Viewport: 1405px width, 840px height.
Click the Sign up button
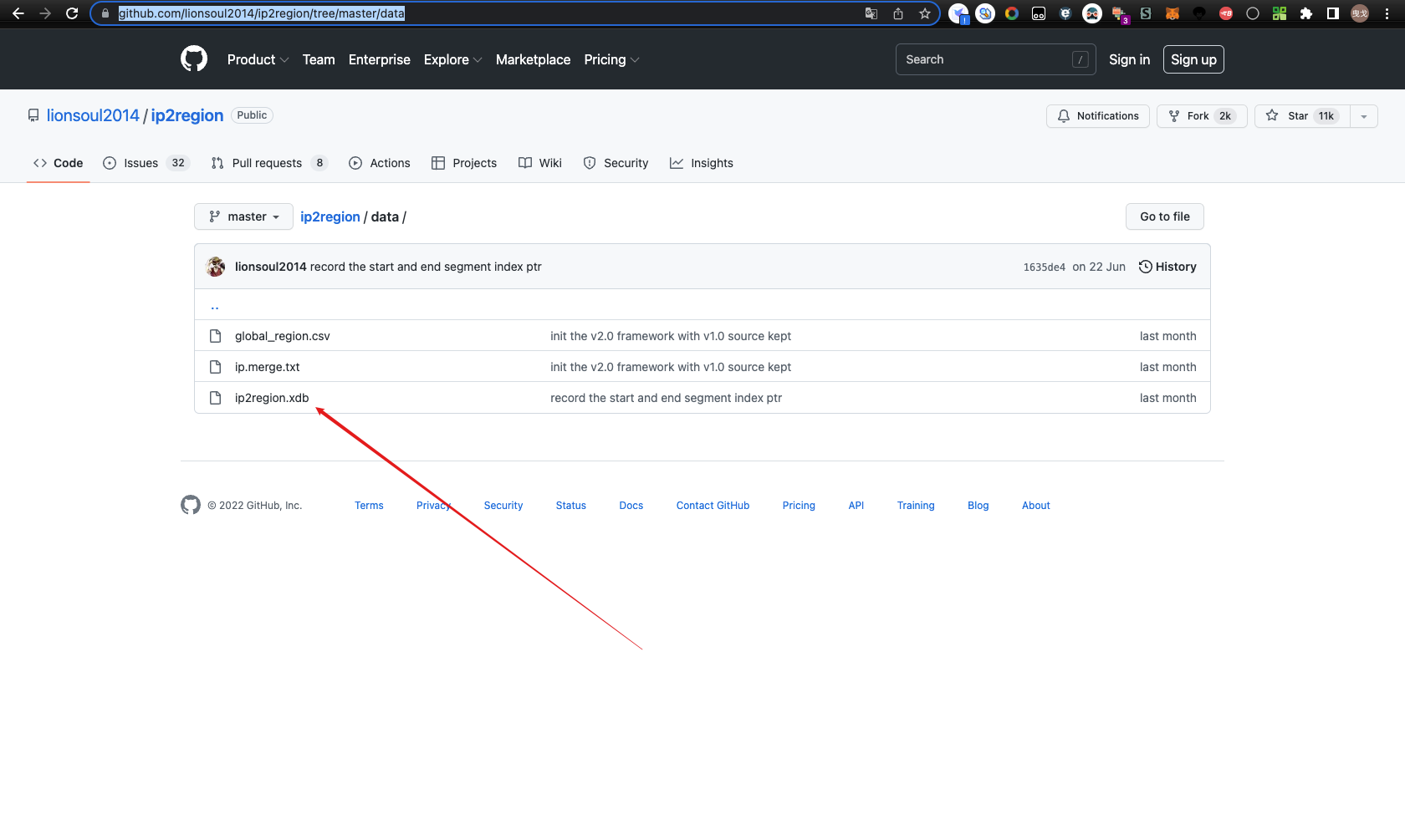(1193, 59)
